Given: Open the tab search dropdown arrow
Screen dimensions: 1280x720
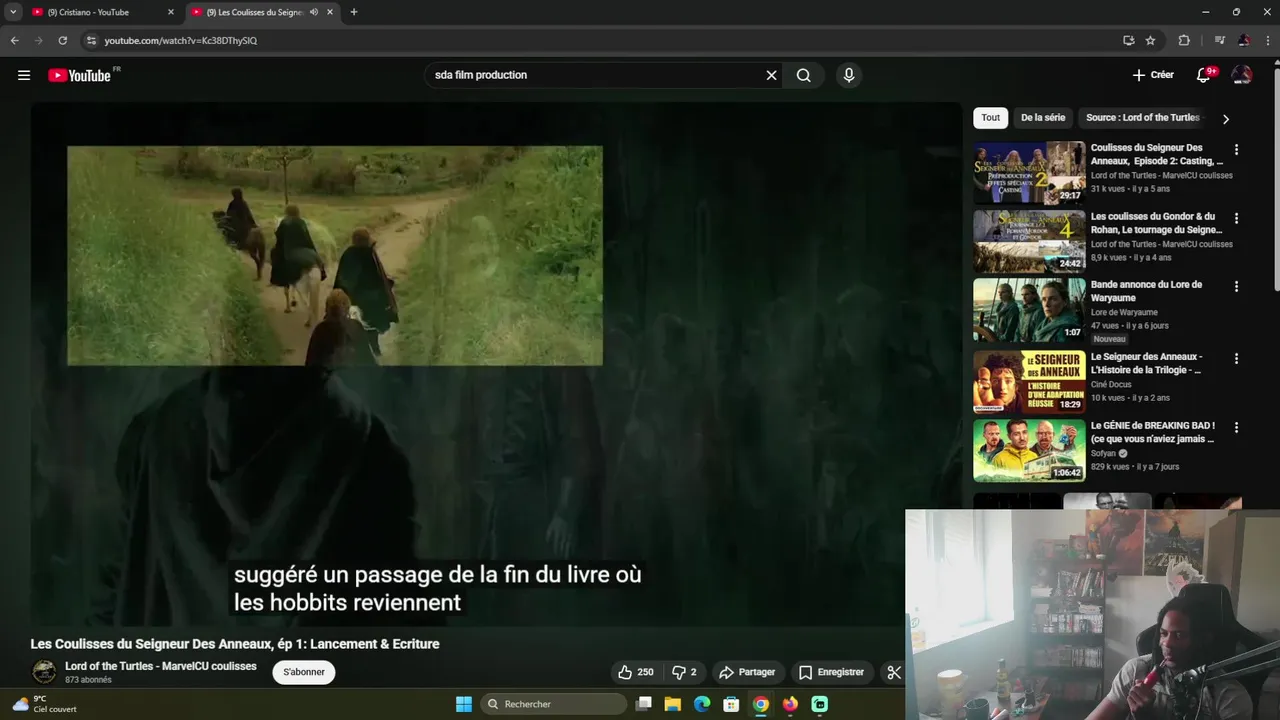Looking at the screenshot, I should tap(13, 12).
